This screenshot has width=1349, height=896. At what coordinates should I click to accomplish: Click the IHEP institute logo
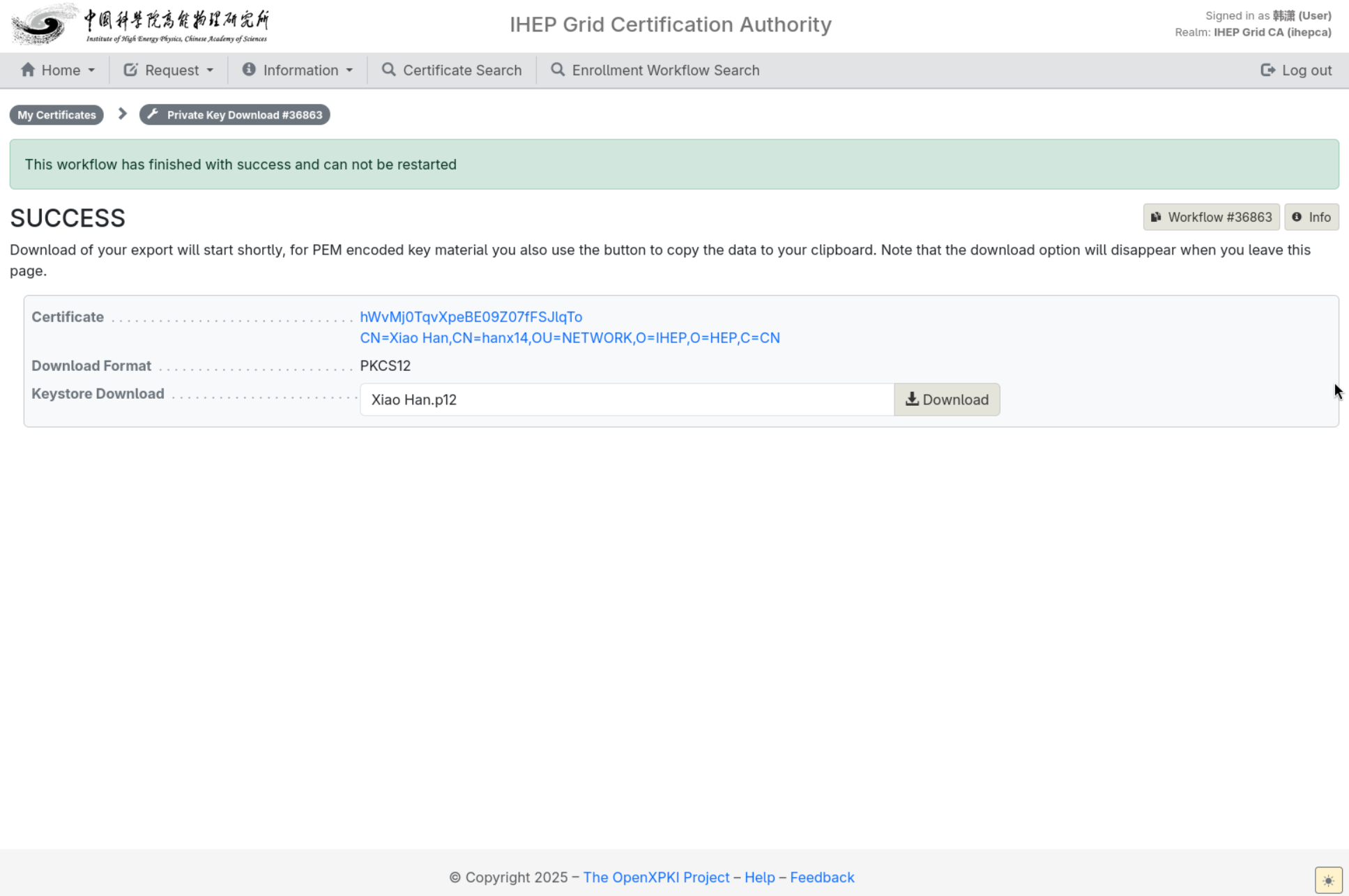pyautogui.click(x=140, y=24)
